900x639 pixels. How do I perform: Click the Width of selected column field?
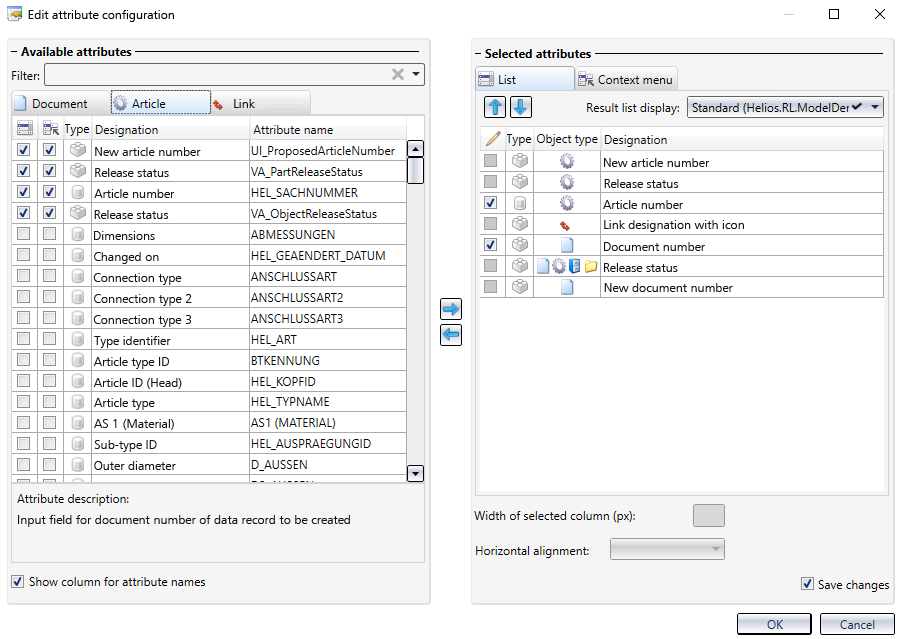(x=708, y=516)
